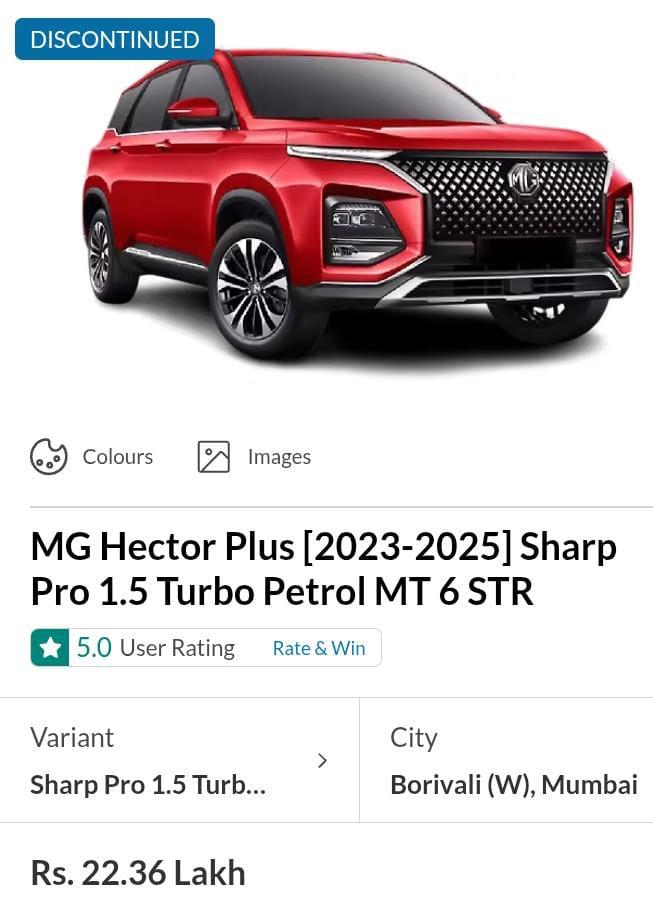Screen dimensions: 653x912
Task: Click the MG Hector Plus Sharp Pro title
Action: (323, 569)
